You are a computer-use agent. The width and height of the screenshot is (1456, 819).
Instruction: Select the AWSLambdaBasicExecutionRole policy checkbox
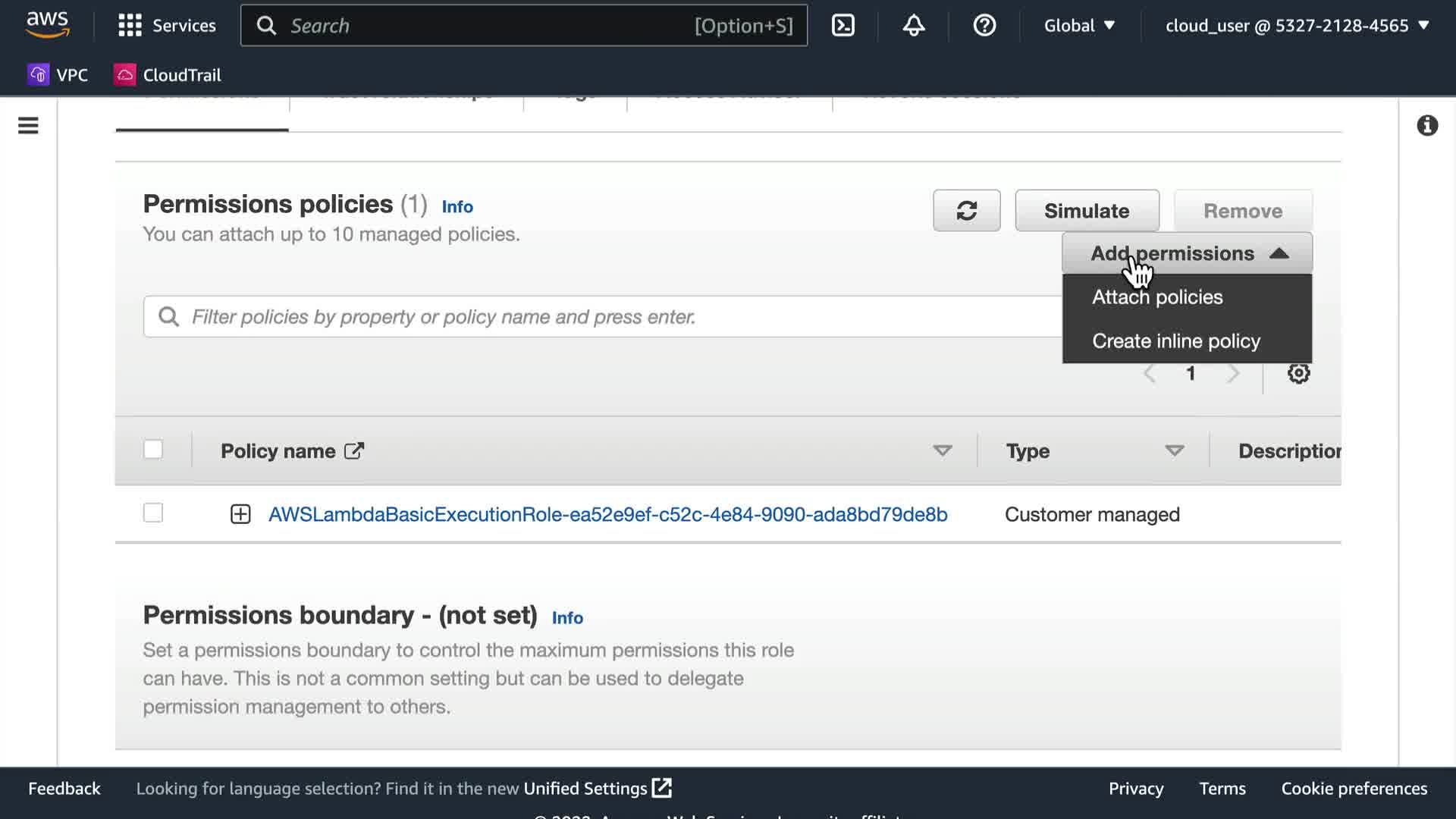point(153,513)
